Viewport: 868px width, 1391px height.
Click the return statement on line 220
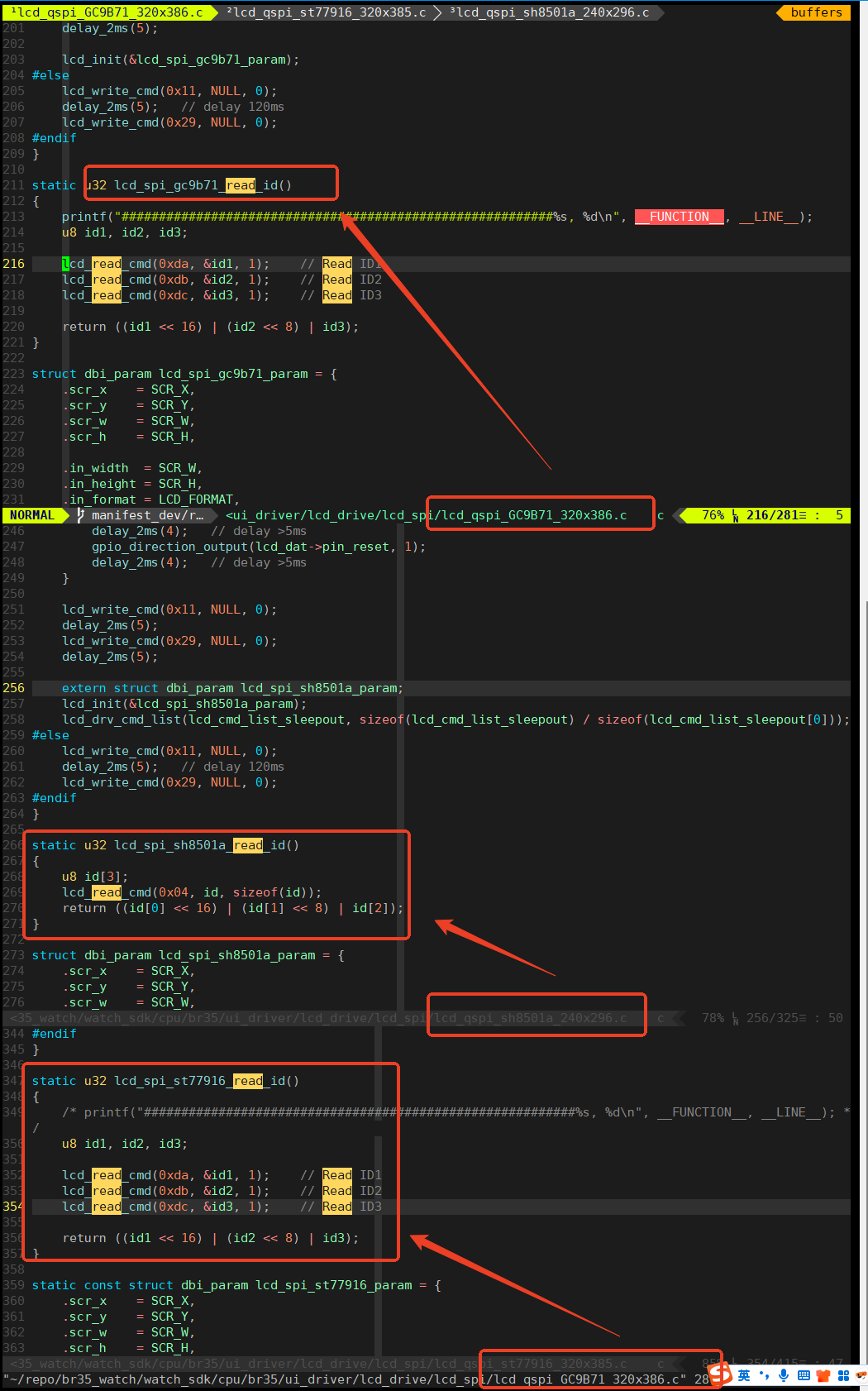point(211,327)
